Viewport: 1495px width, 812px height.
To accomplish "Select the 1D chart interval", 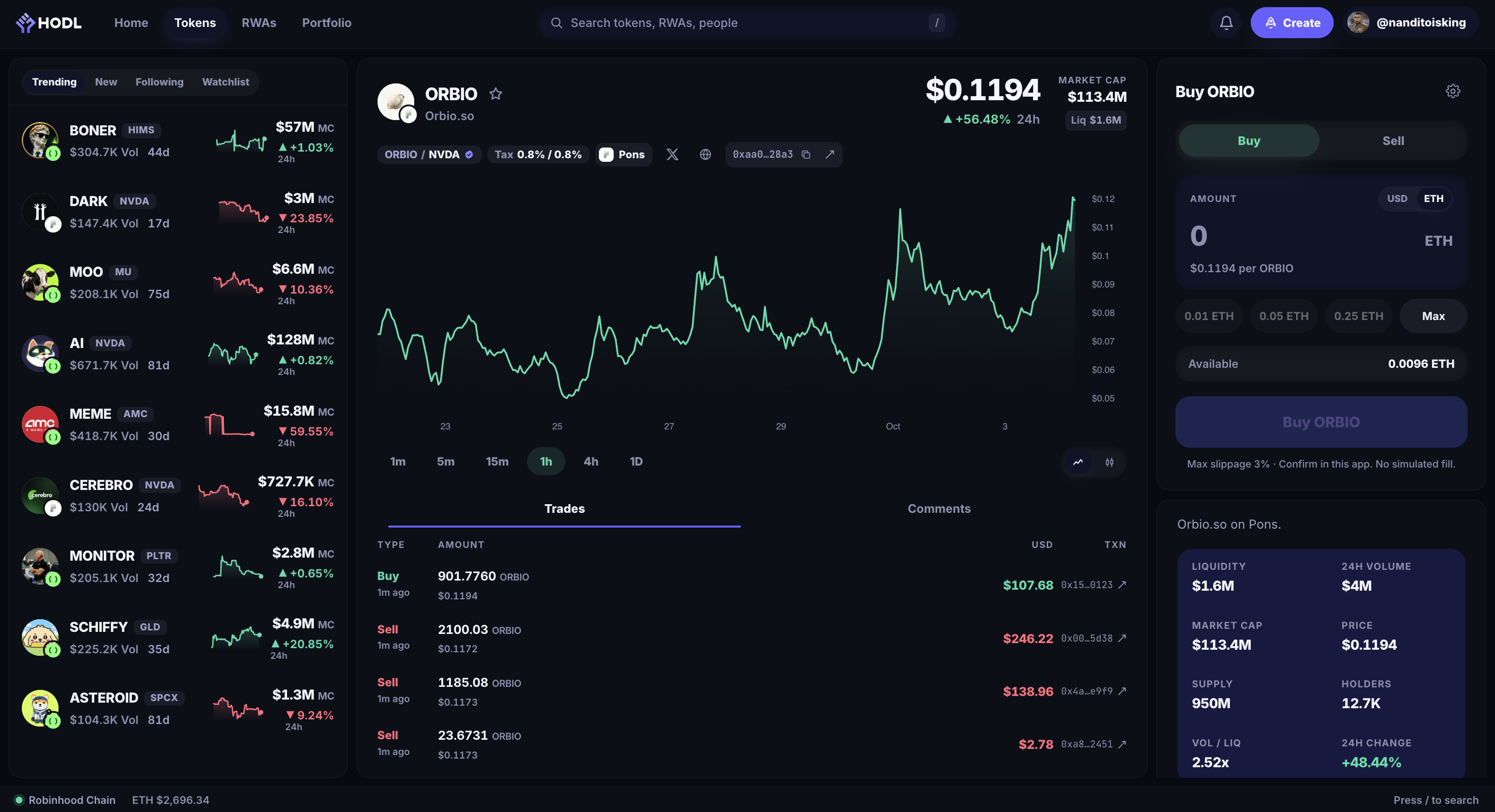I will tap(636, 461).
